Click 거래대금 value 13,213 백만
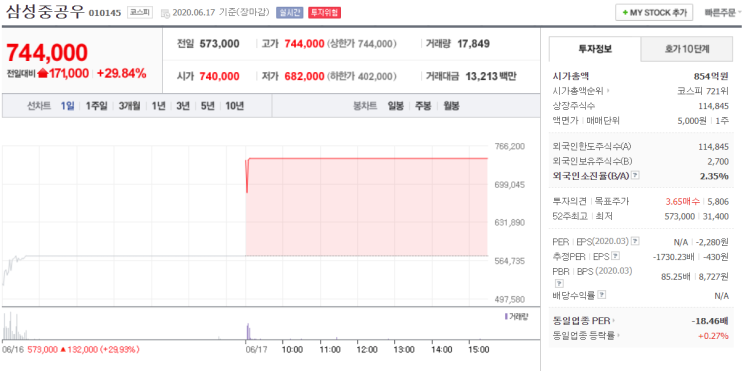This screenshot has width=743, height=371. pos(491,76)
